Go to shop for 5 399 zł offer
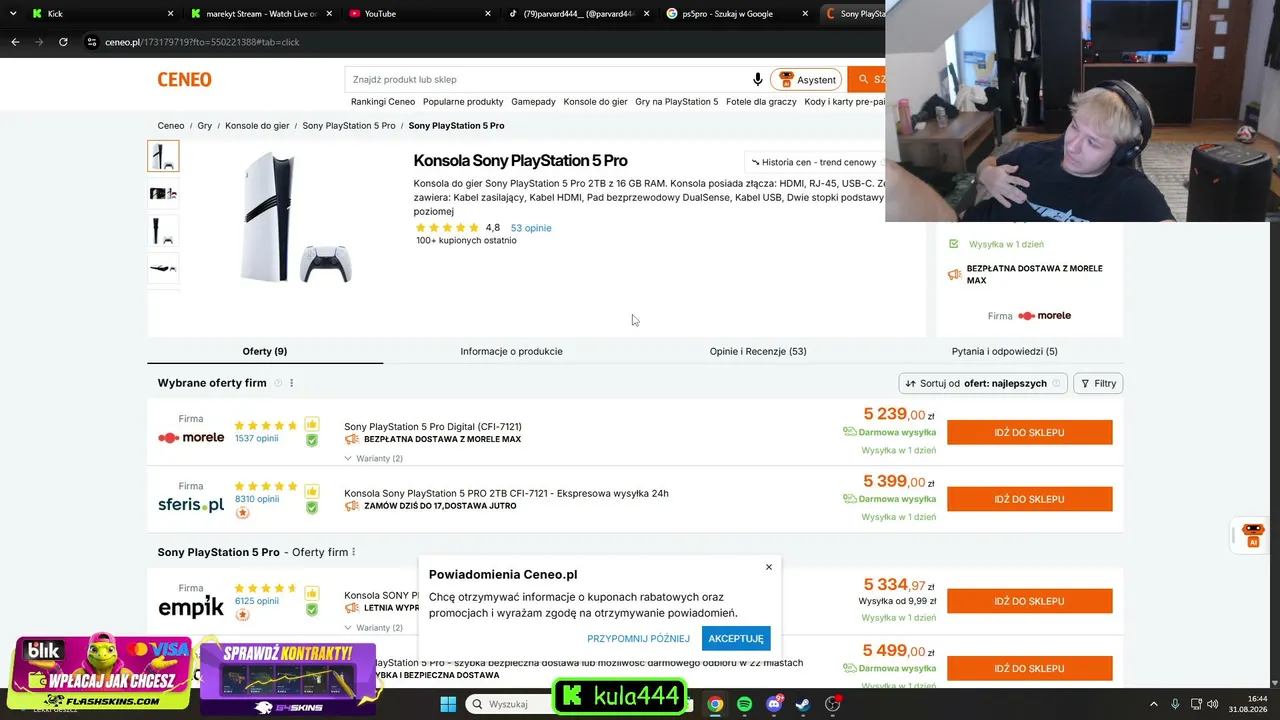The image size is (1280, 720). pyautogui.click(x=1030, y=499)
